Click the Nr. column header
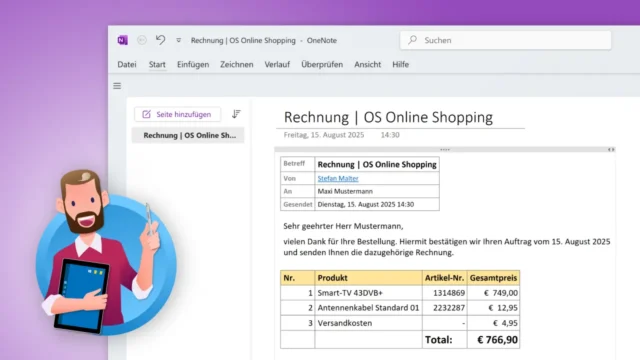This screenshot has width=640, height=360. [x=298, y=278]
